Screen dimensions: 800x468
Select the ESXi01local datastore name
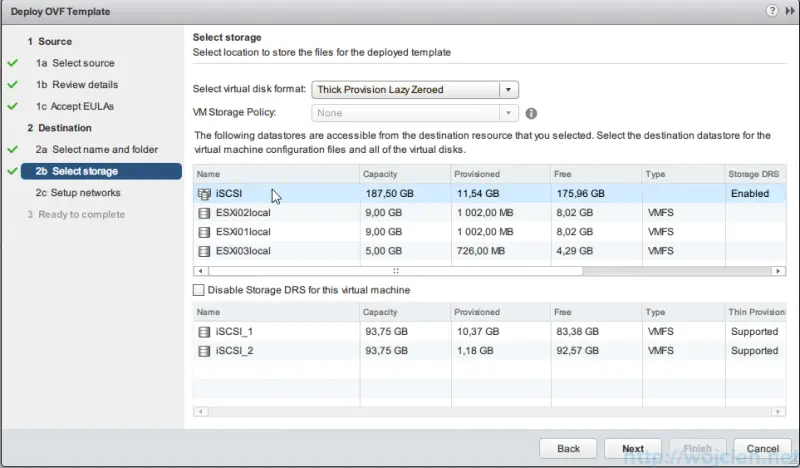pos(243,232)
